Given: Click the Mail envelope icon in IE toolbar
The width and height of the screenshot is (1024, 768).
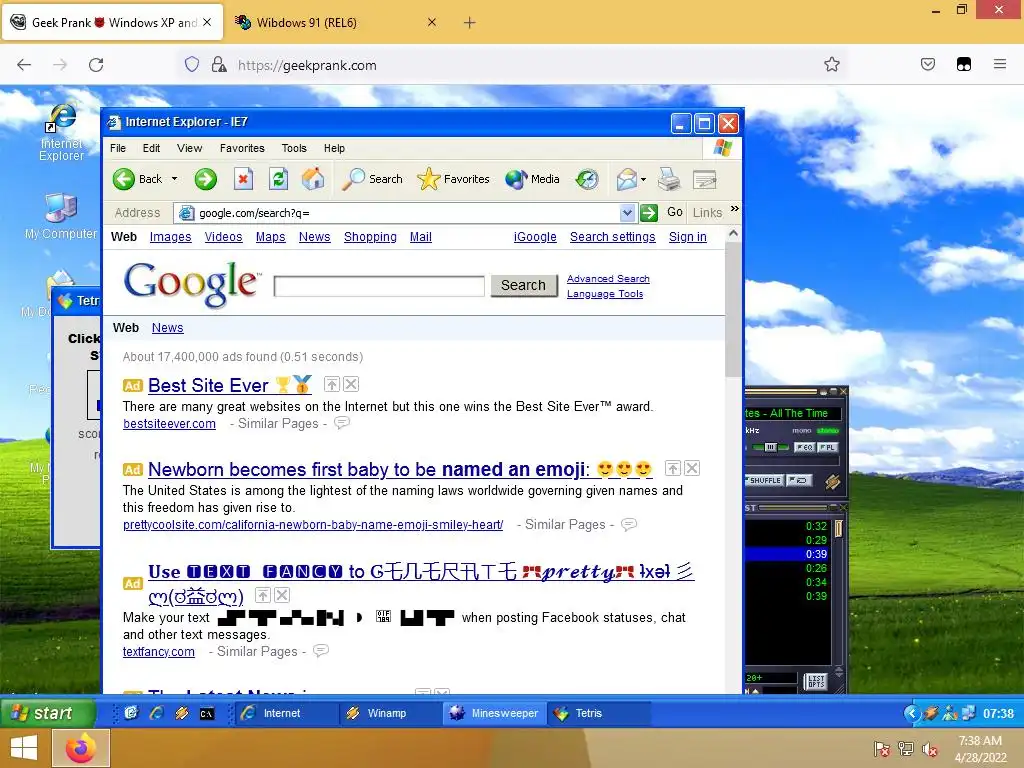Looking at the screenshot, I should (x=626, y=179).
